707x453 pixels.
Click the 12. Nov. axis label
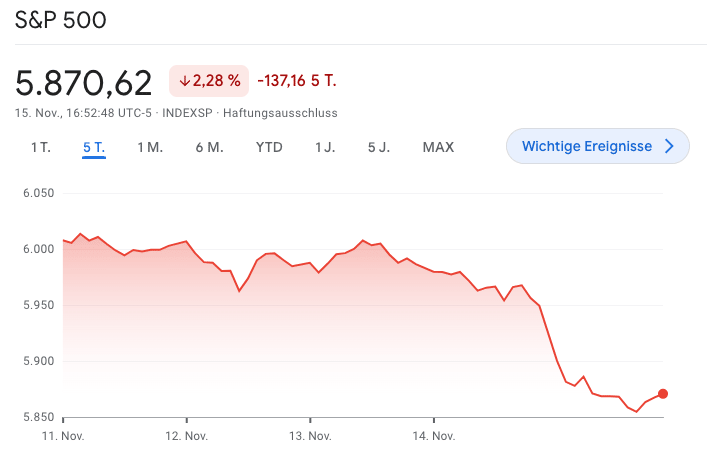(186, 436)
